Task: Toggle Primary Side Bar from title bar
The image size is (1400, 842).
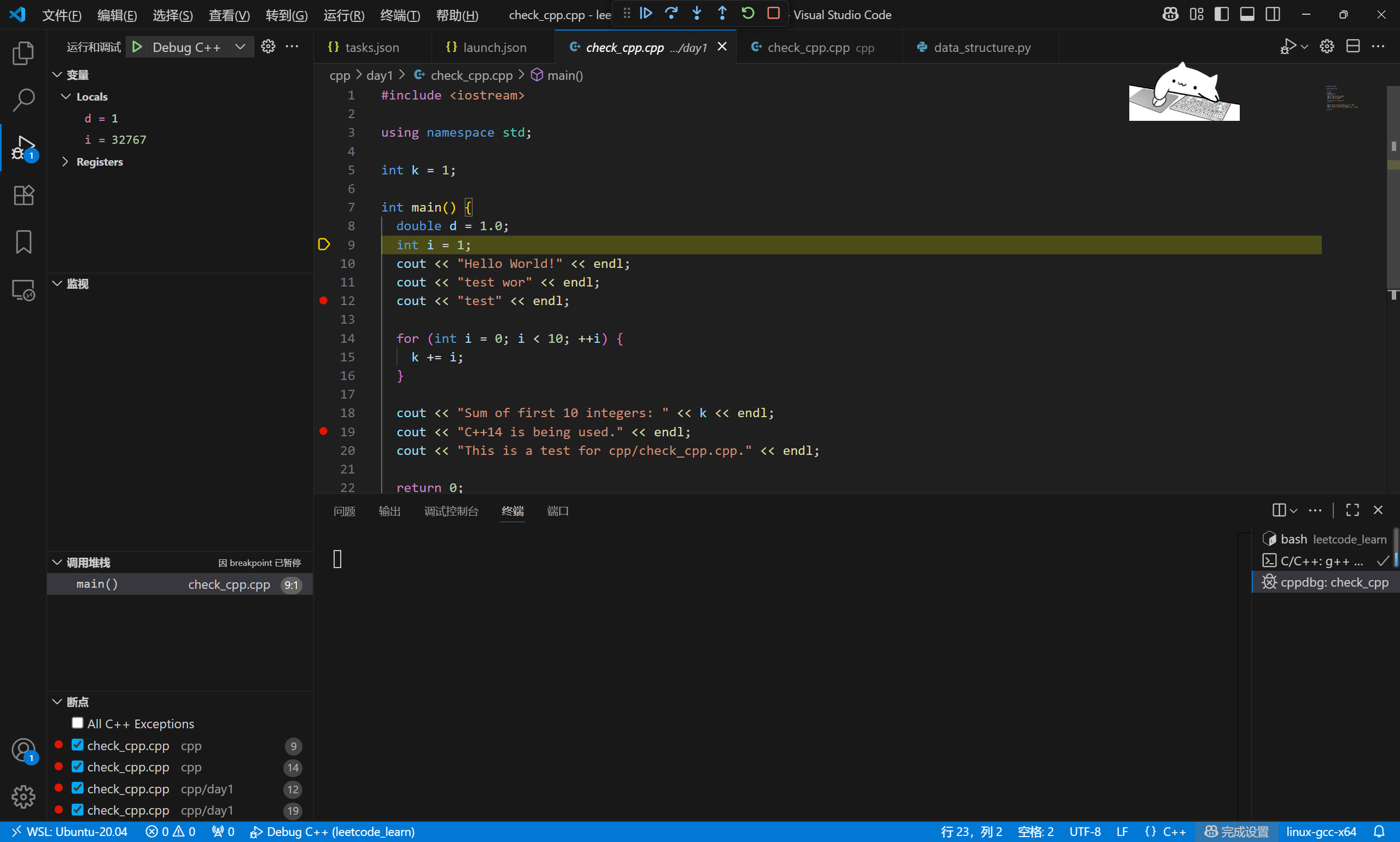Action: click(x=1221, y=14)
